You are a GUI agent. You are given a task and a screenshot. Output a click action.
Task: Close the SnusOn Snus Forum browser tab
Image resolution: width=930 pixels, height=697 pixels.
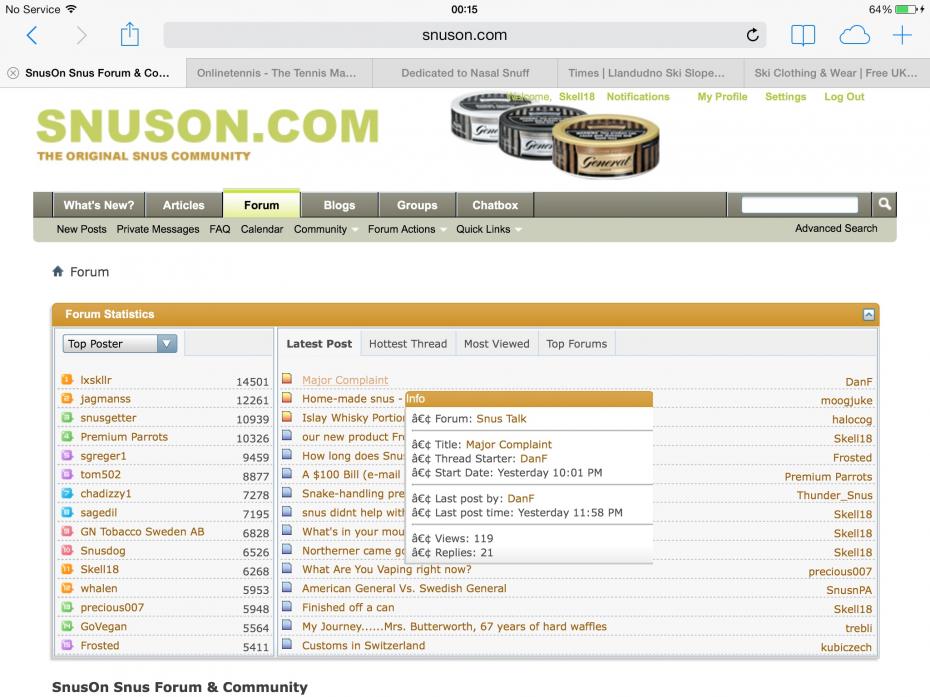click(x=12, y=73)
